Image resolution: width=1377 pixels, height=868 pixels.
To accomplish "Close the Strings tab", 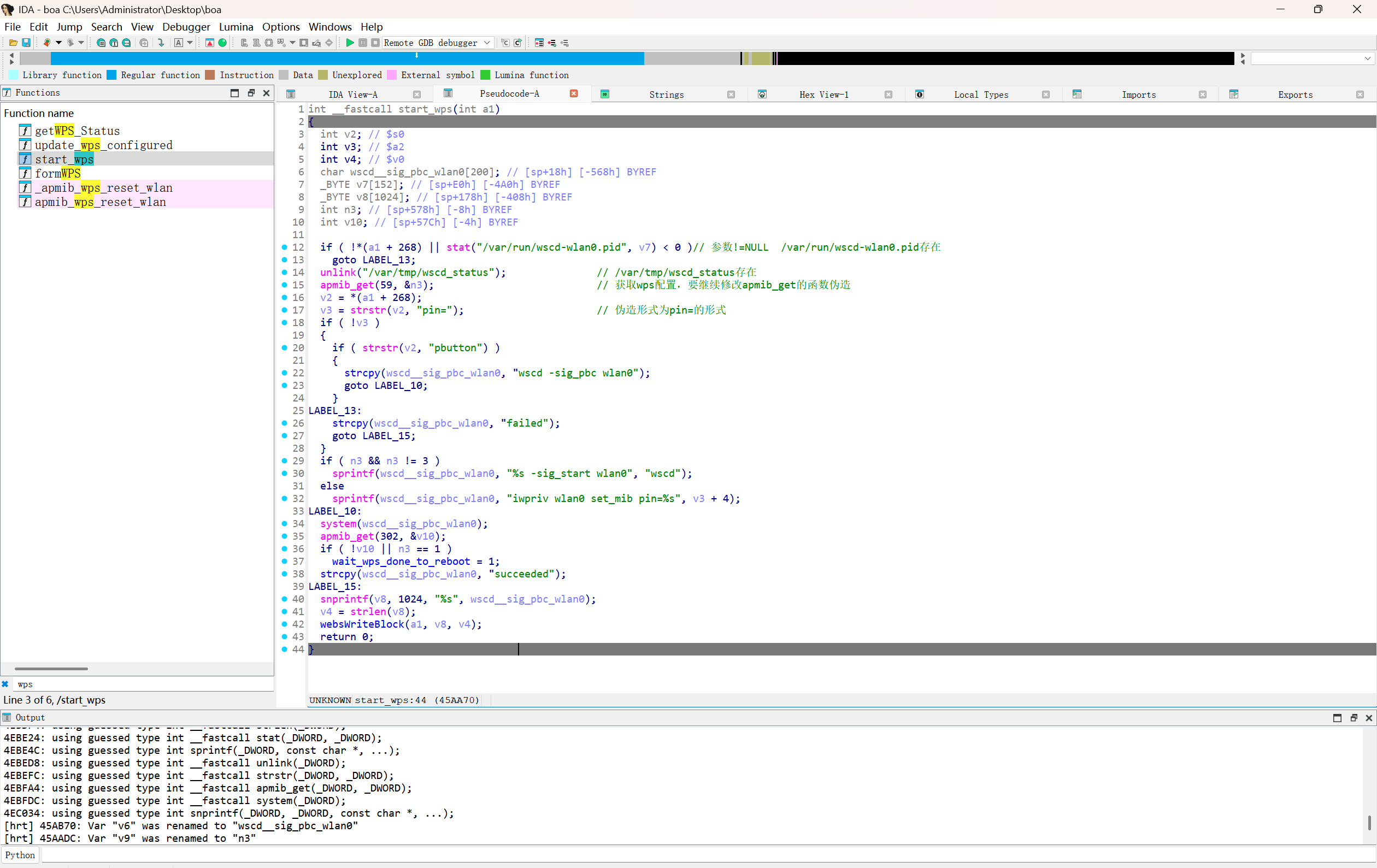I will tap(731, 95).
